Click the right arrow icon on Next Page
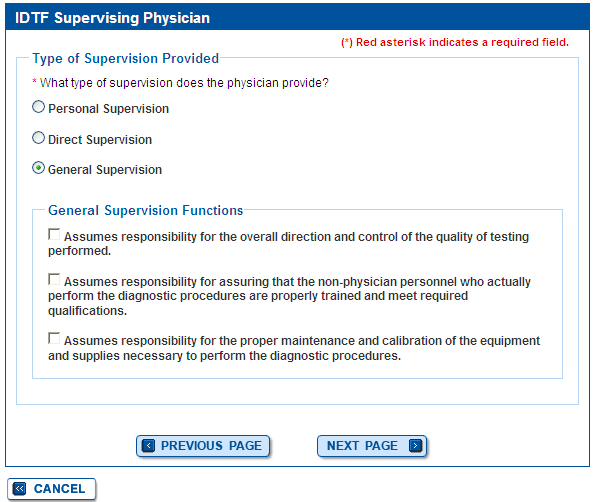Viewport: 596px width, 502px height. tap(415, 445)
